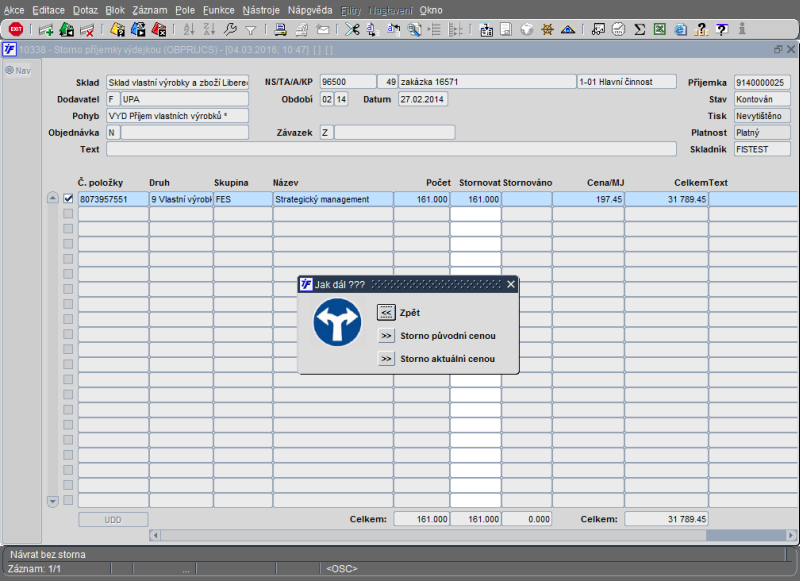Click the Příjemka field 9140000025

point(762,82)
